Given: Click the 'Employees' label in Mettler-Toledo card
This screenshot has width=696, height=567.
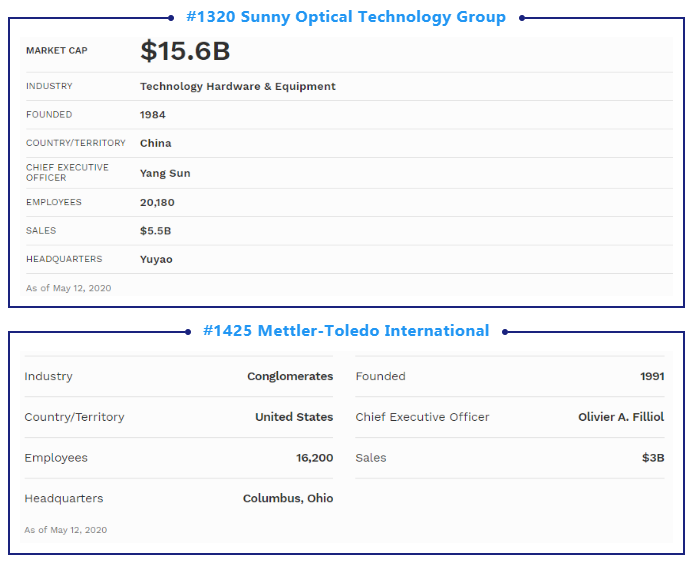Looking at the screenshot, I should pos(56,458).
